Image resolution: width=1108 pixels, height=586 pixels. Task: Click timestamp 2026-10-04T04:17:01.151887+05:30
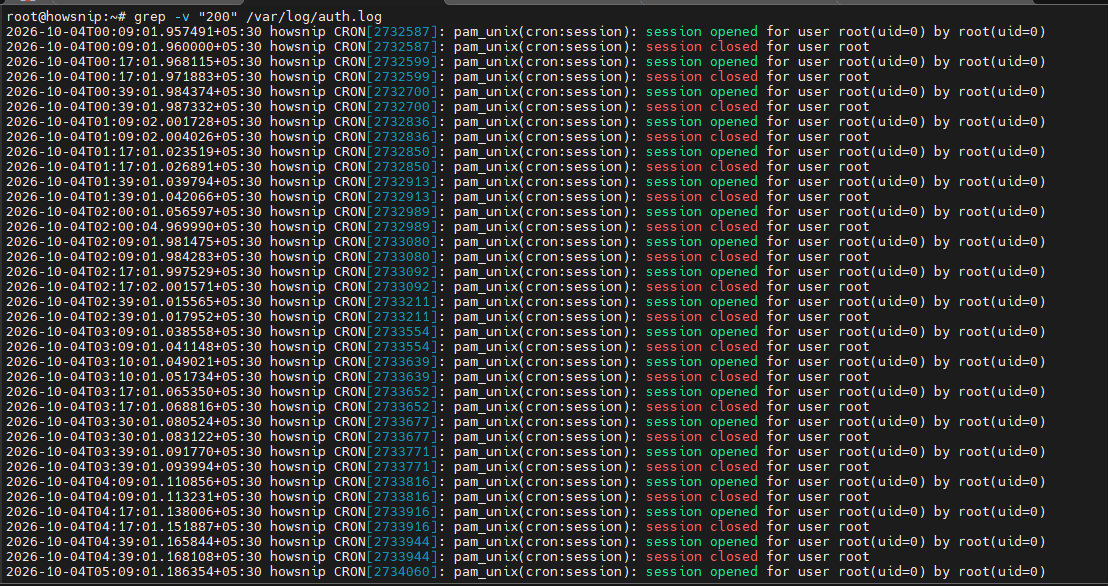[x=134, y=527]
